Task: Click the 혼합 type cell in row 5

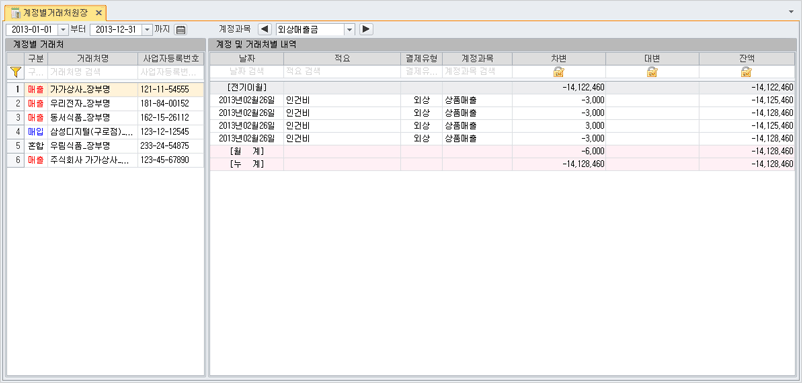Action: point(36,146)
